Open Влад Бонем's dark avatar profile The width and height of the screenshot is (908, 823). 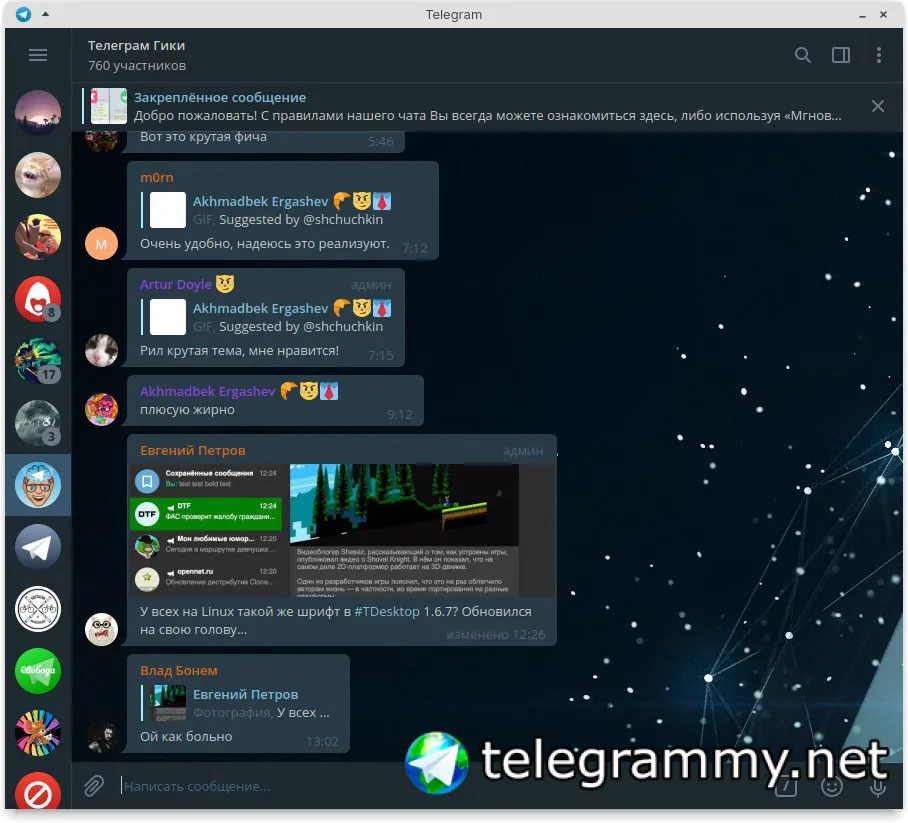101,736
